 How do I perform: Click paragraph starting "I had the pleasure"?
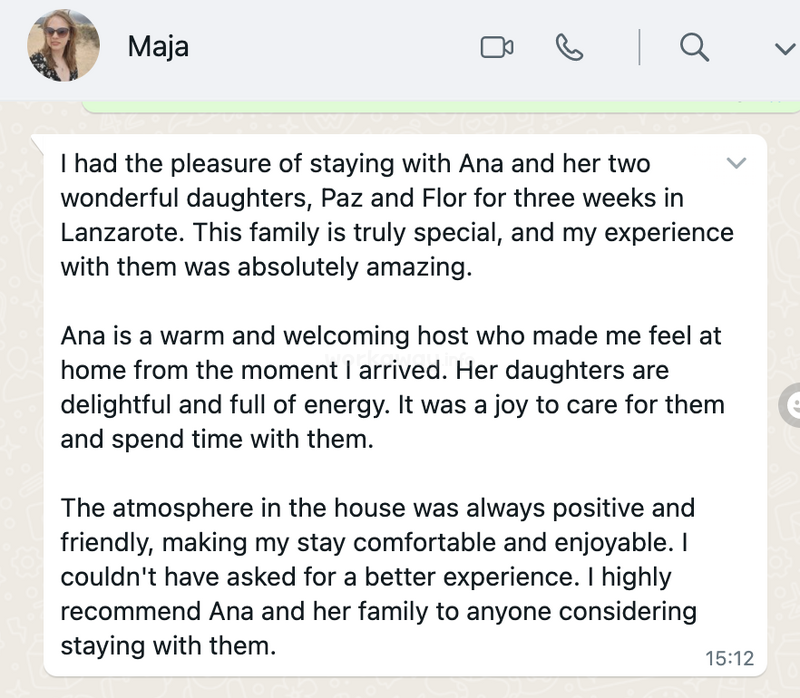click(x=397, y=215)
